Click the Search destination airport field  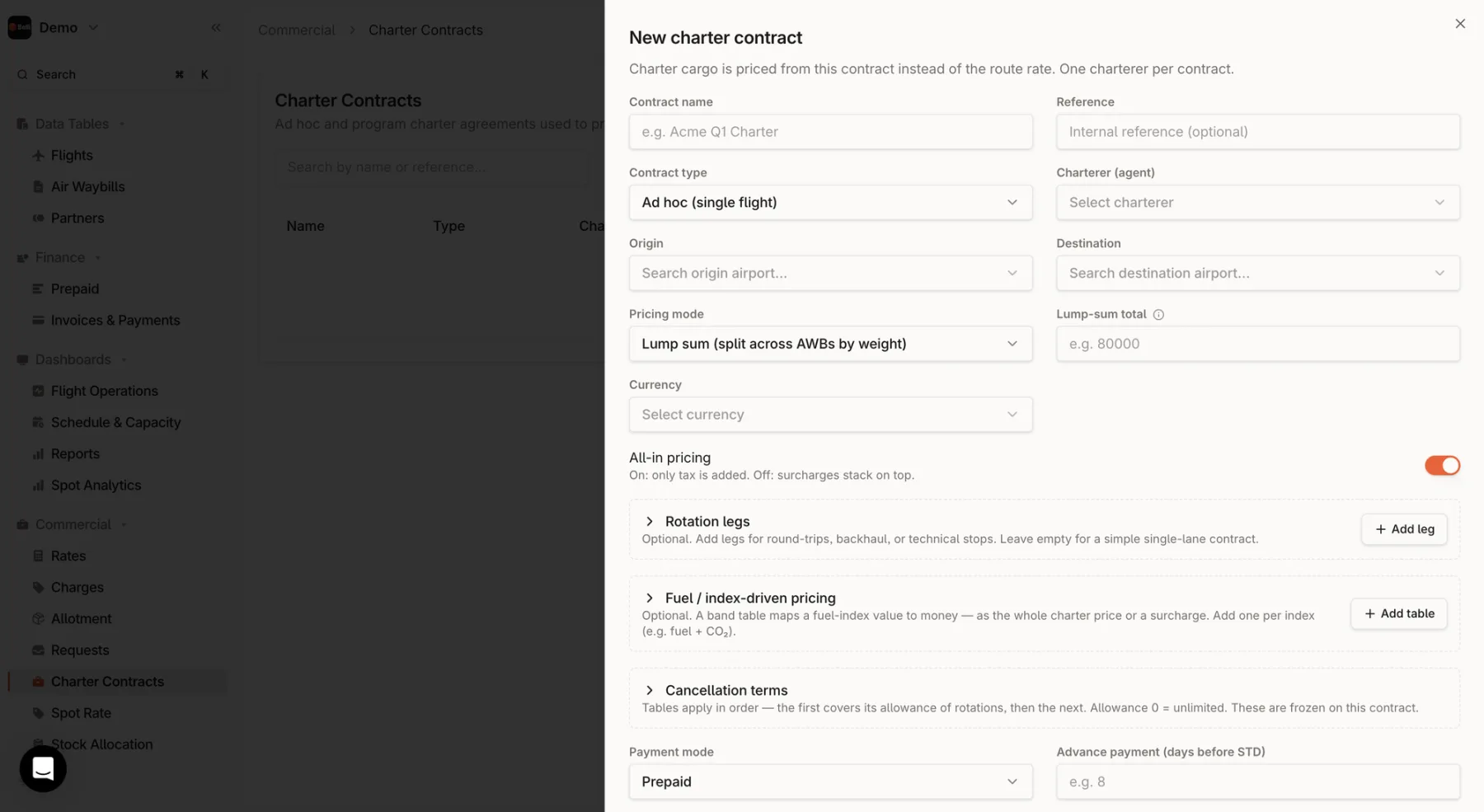click(1257, 273)
